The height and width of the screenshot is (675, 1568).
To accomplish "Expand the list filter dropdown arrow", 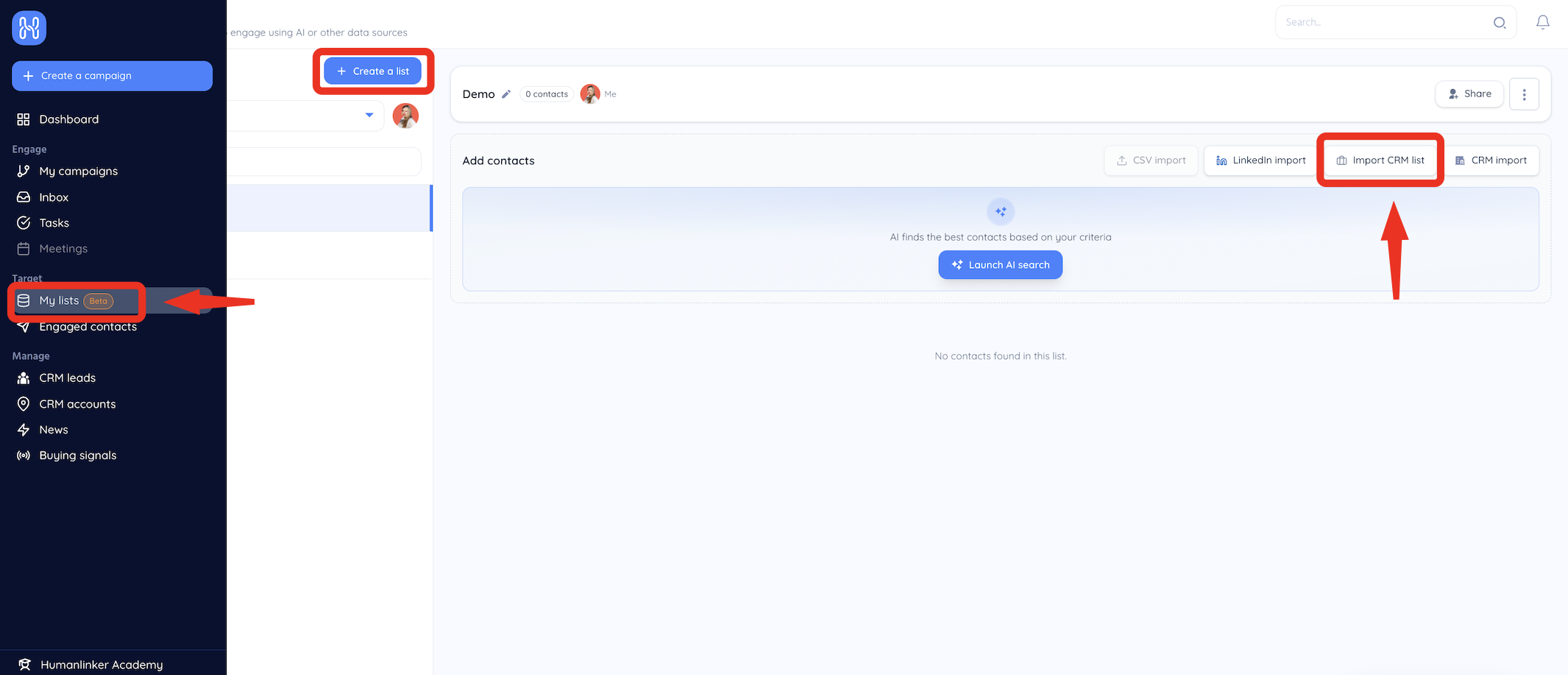I will tap(369, 115).
